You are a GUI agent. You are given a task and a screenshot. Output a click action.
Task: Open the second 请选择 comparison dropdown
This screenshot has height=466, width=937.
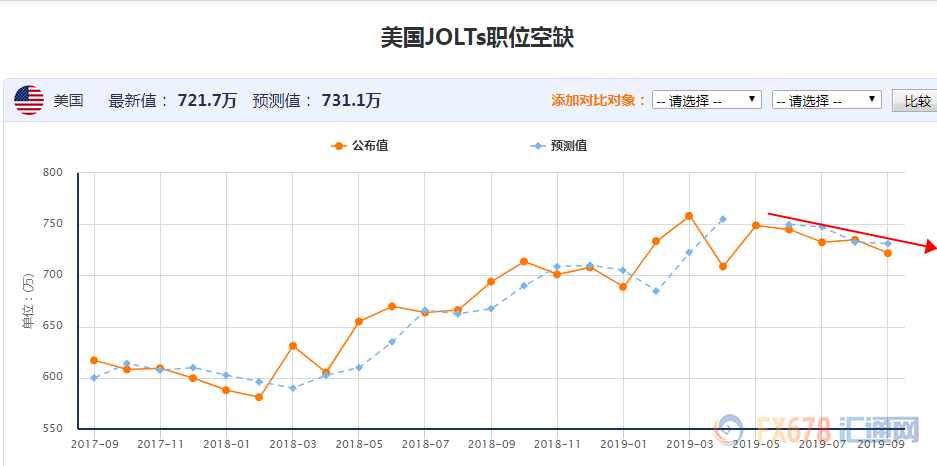pos(827,100)
